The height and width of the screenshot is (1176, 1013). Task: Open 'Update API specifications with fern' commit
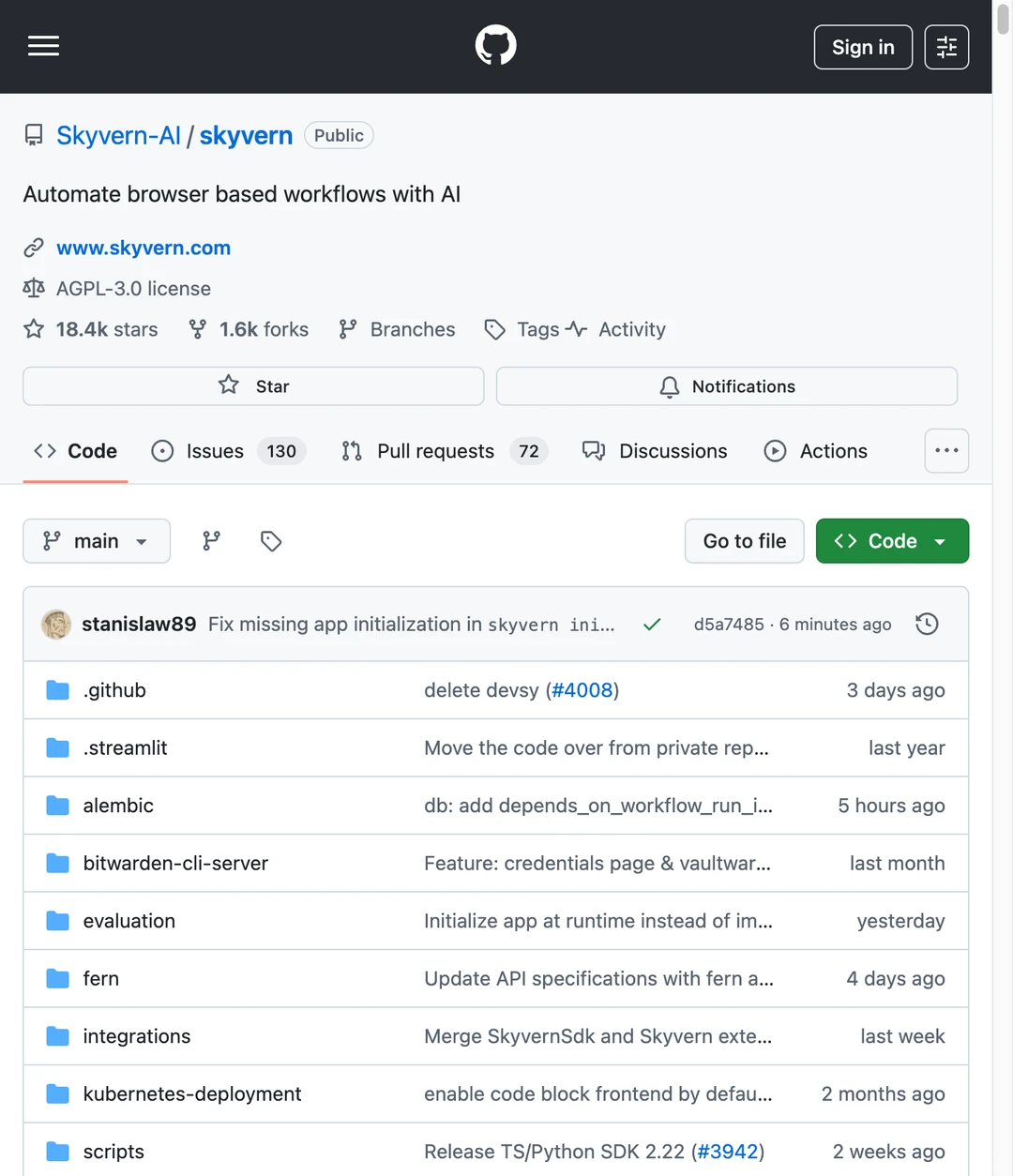(598, 978)
